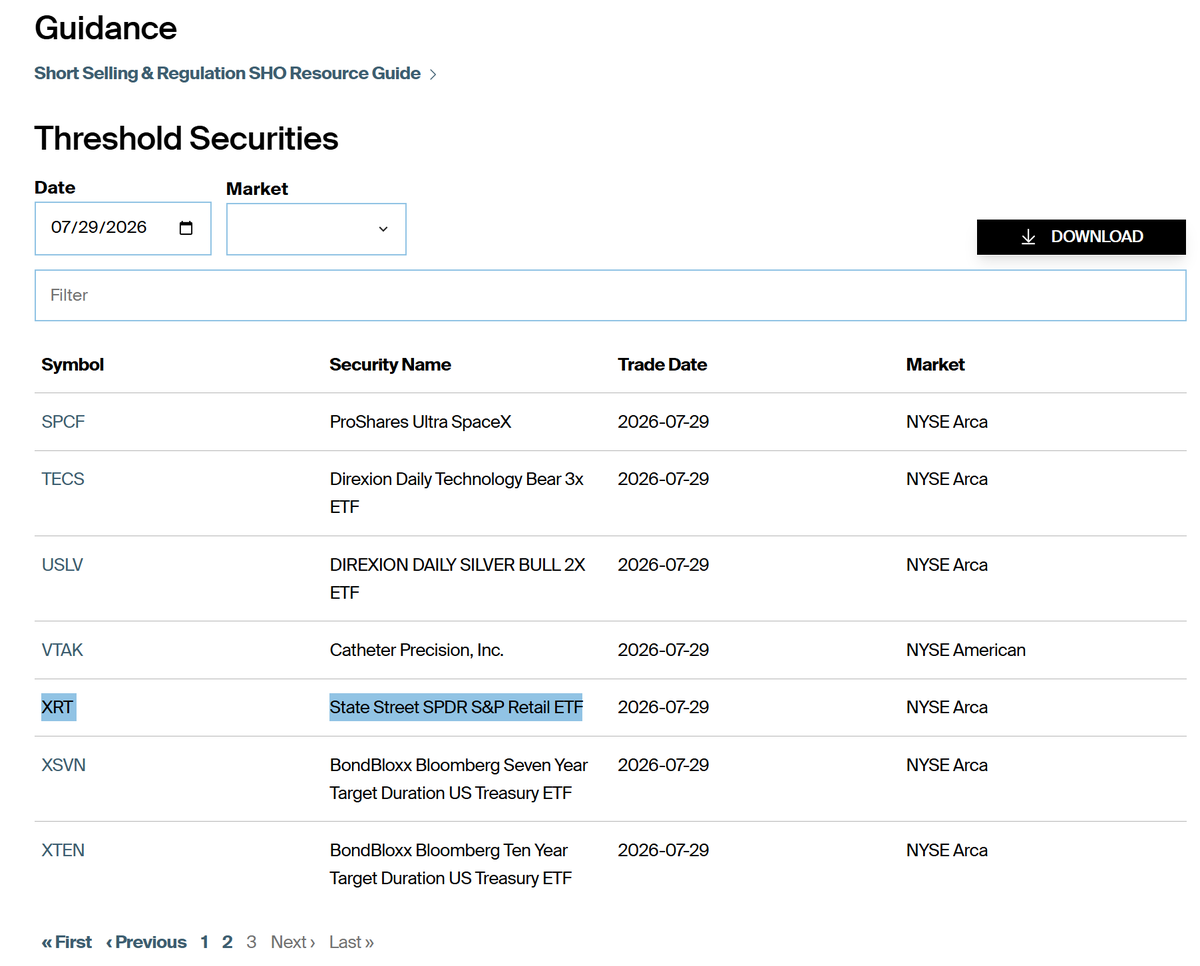The height and width of the screenshot is (966, 1200).
Task: Open the XTEN symbol link
Action: [x=63, y=850]
